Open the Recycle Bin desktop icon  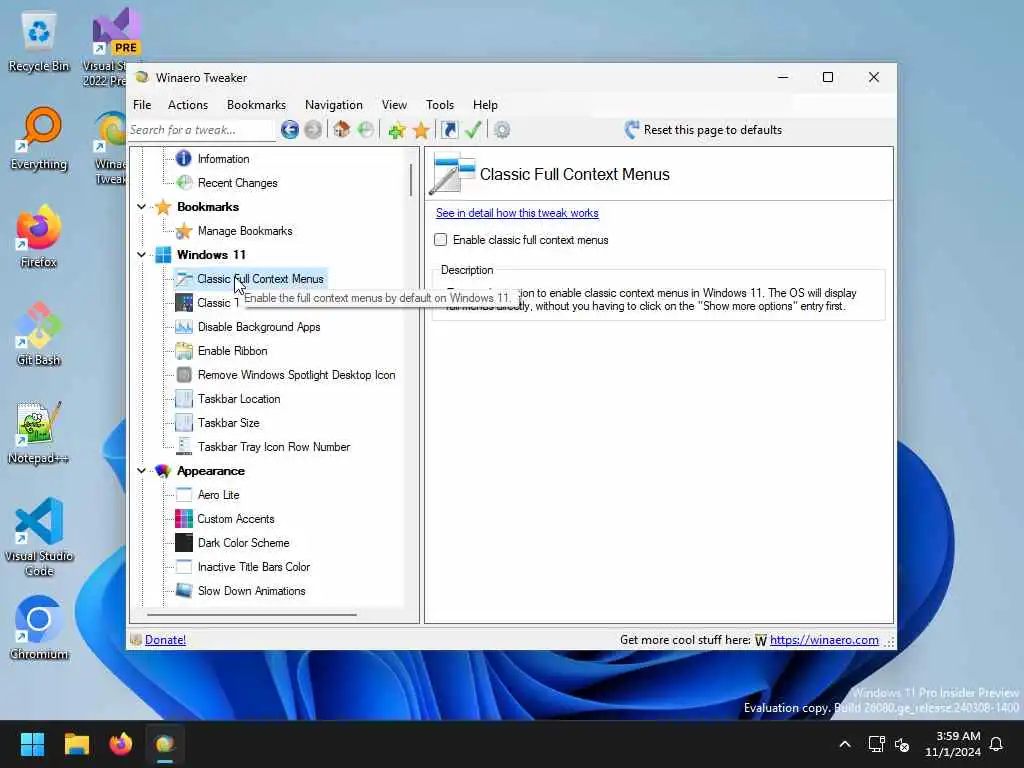(x=39, y=42)
